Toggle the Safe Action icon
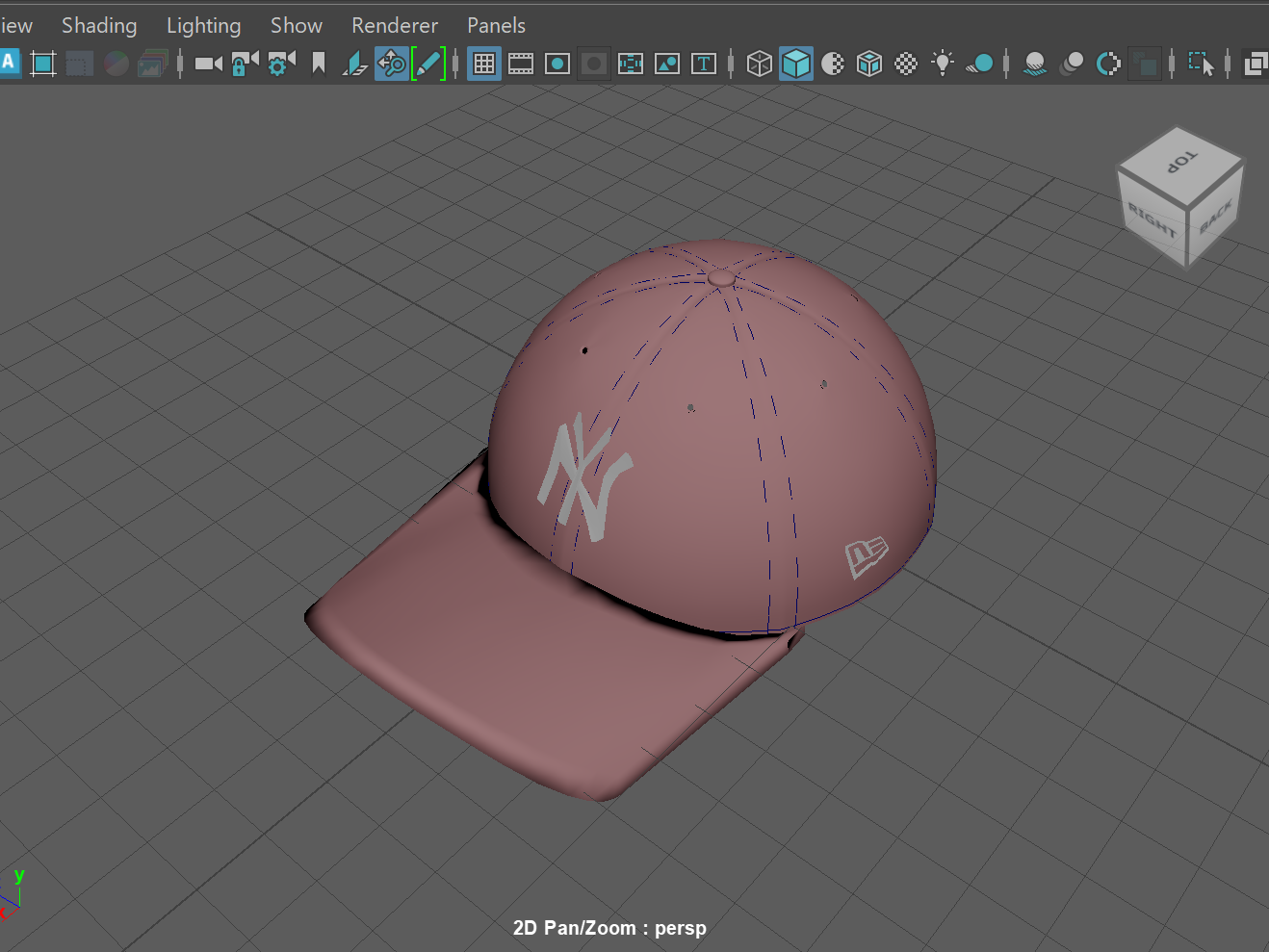 coord(667,64)
